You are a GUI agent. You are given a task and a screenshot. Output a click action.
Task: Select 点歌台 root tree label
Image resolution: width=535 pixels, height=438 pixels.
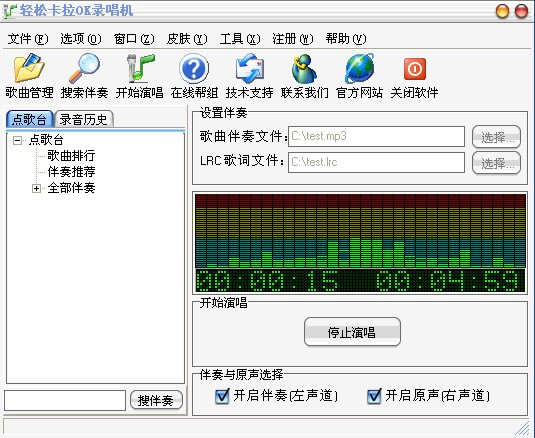[x=46, y=140]
